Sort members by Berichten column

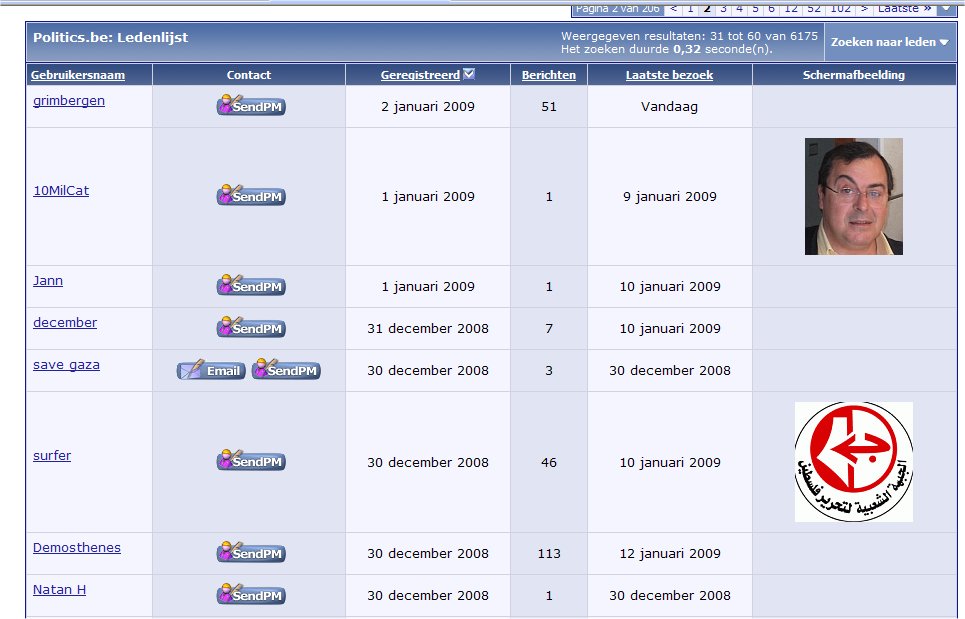(x=549, y=75)
